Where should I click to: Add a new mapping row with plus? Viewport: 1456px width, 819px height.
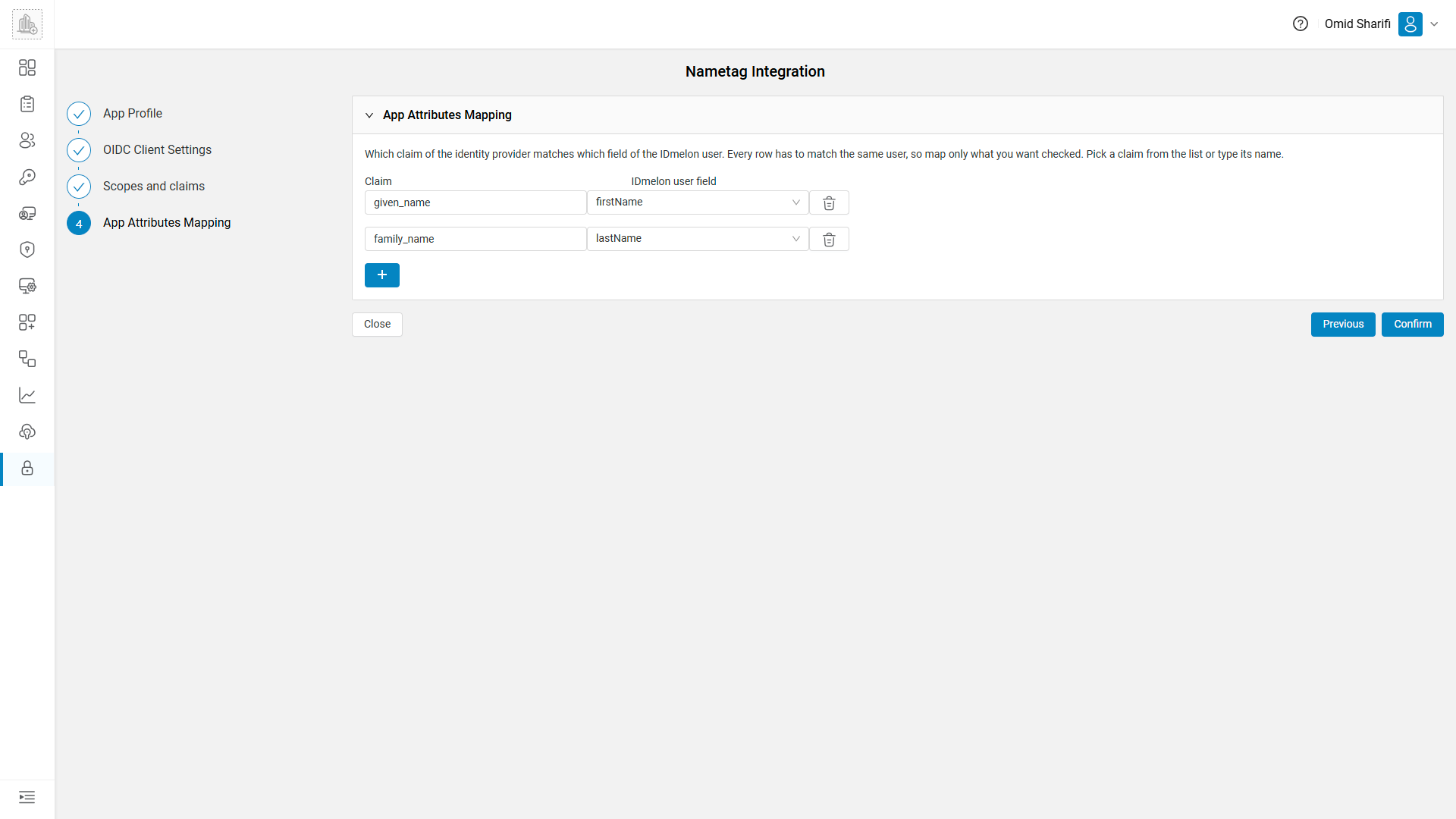(x=382, y=275)
